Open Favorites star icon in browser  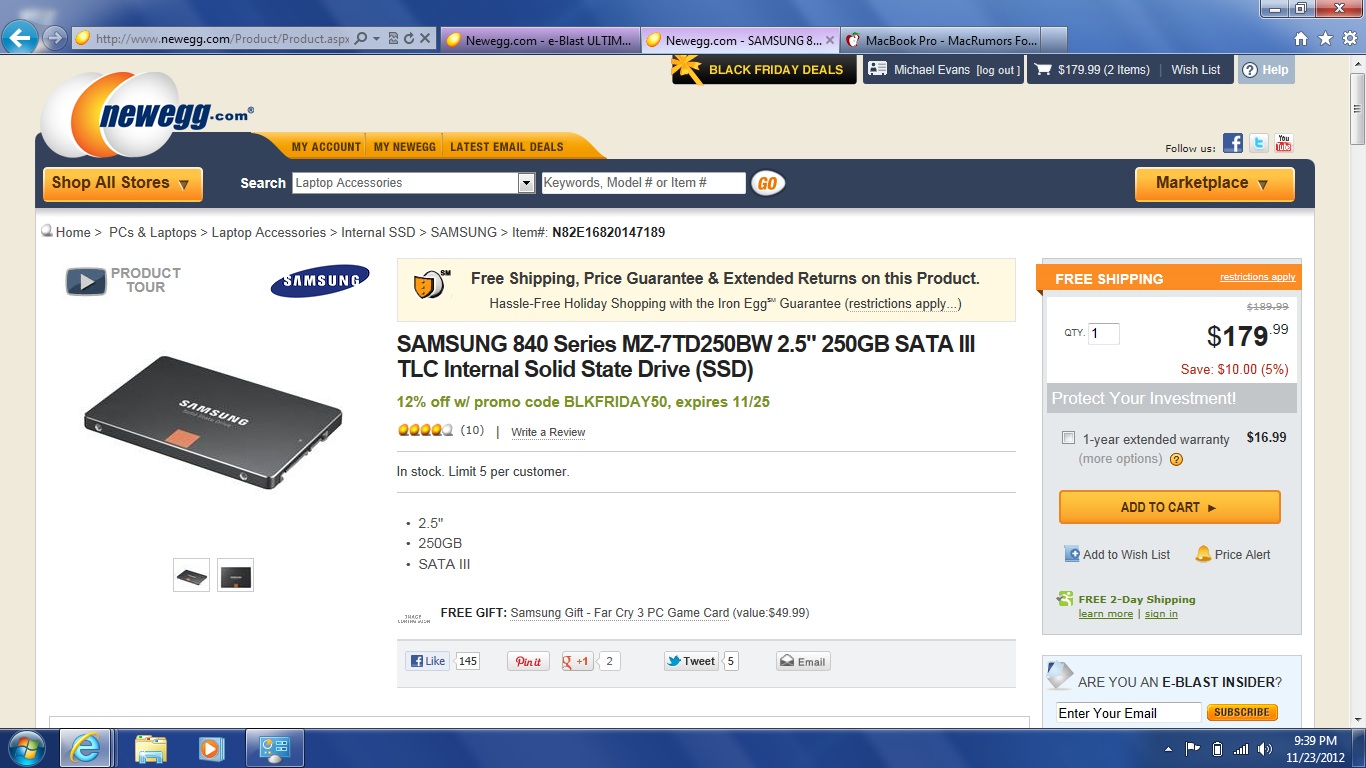click(x=1325, y=39)
